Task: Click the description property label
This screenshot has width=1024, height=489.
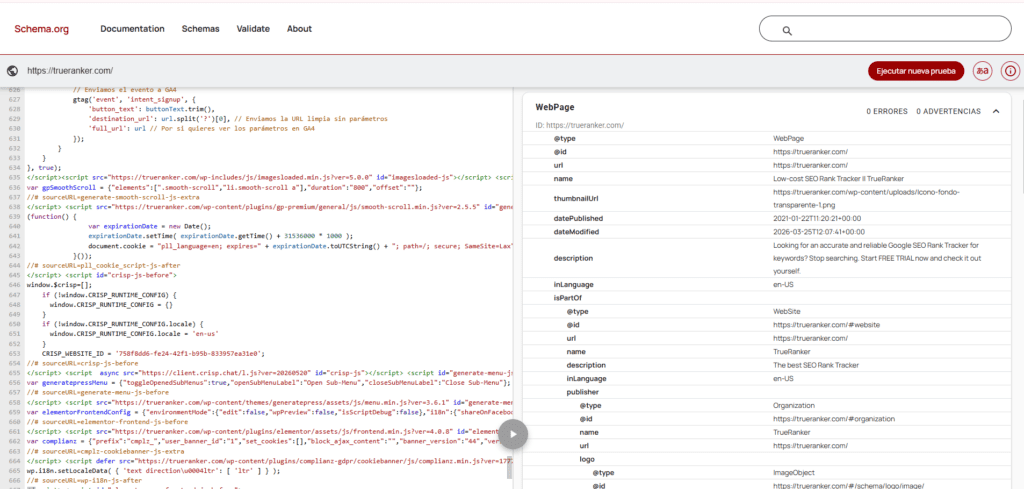Action: [x=573, y=259]
